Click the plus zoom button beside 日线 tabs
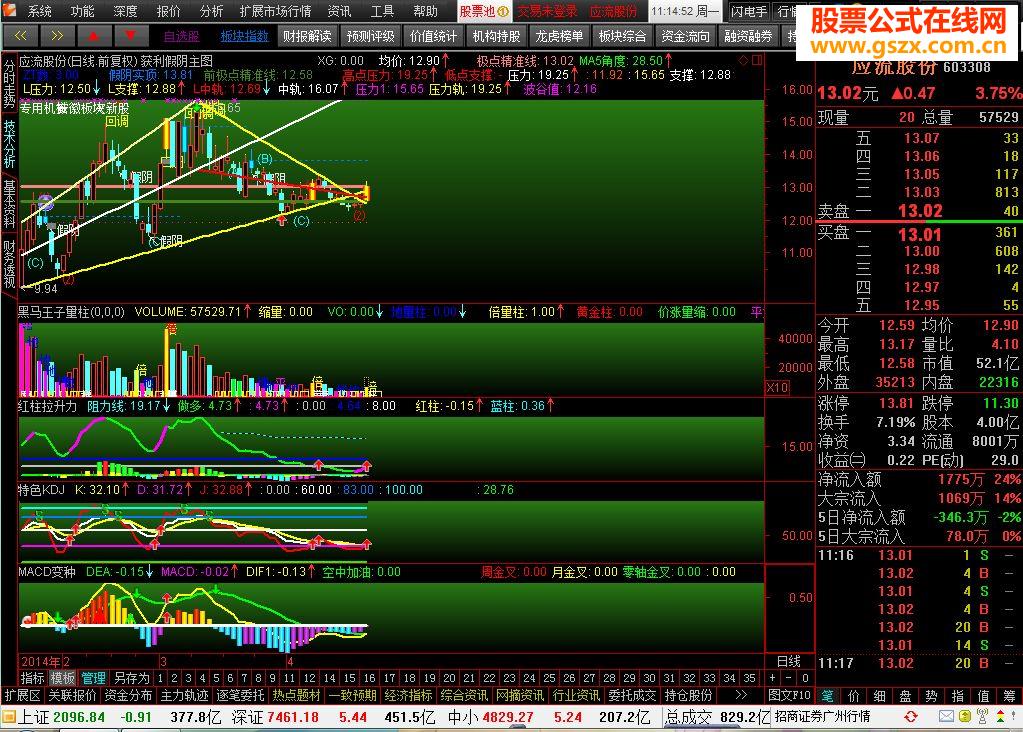Viewport: 1023px width, 732px height. click(772, 678)
